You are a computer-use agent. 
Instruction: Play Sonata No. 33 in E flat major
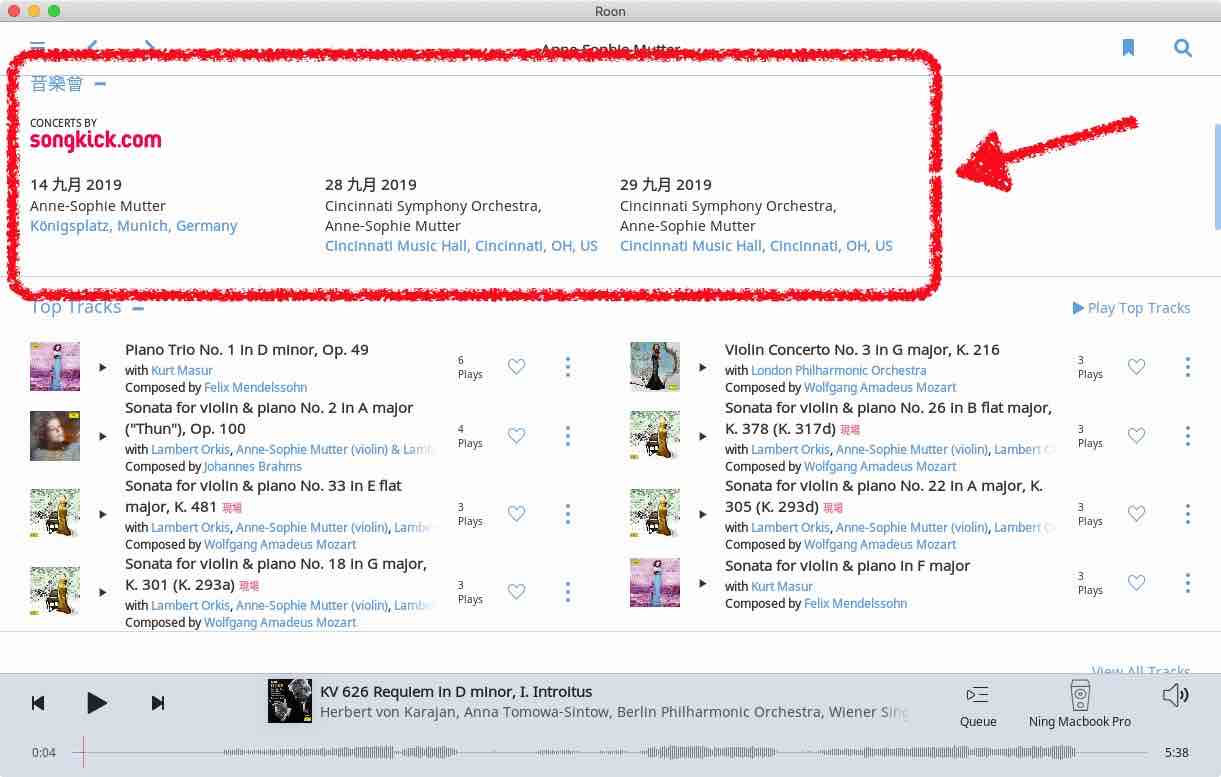[102, 515]
